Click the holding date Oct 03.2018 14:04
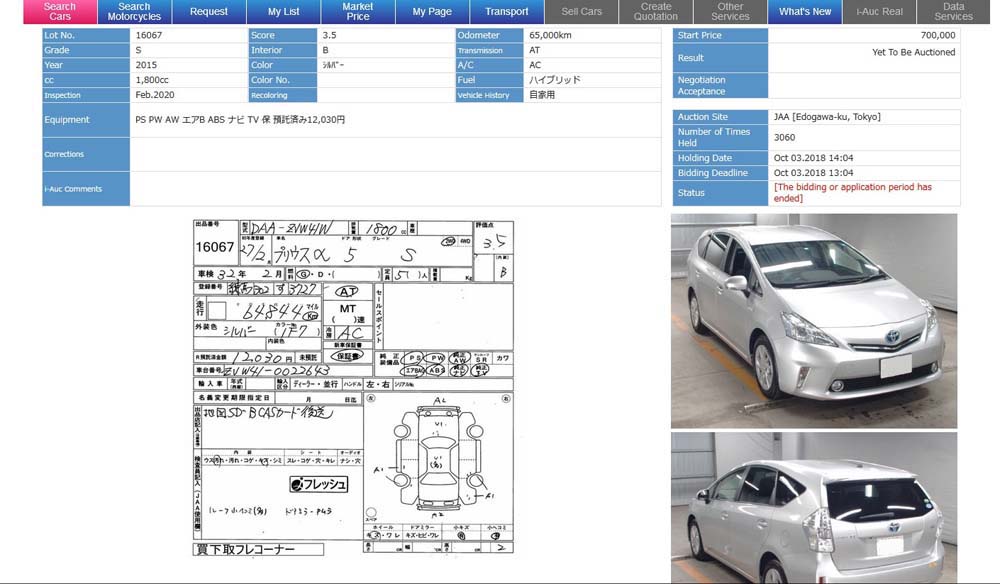The image size is (1000, 584). tap(813, 157)
